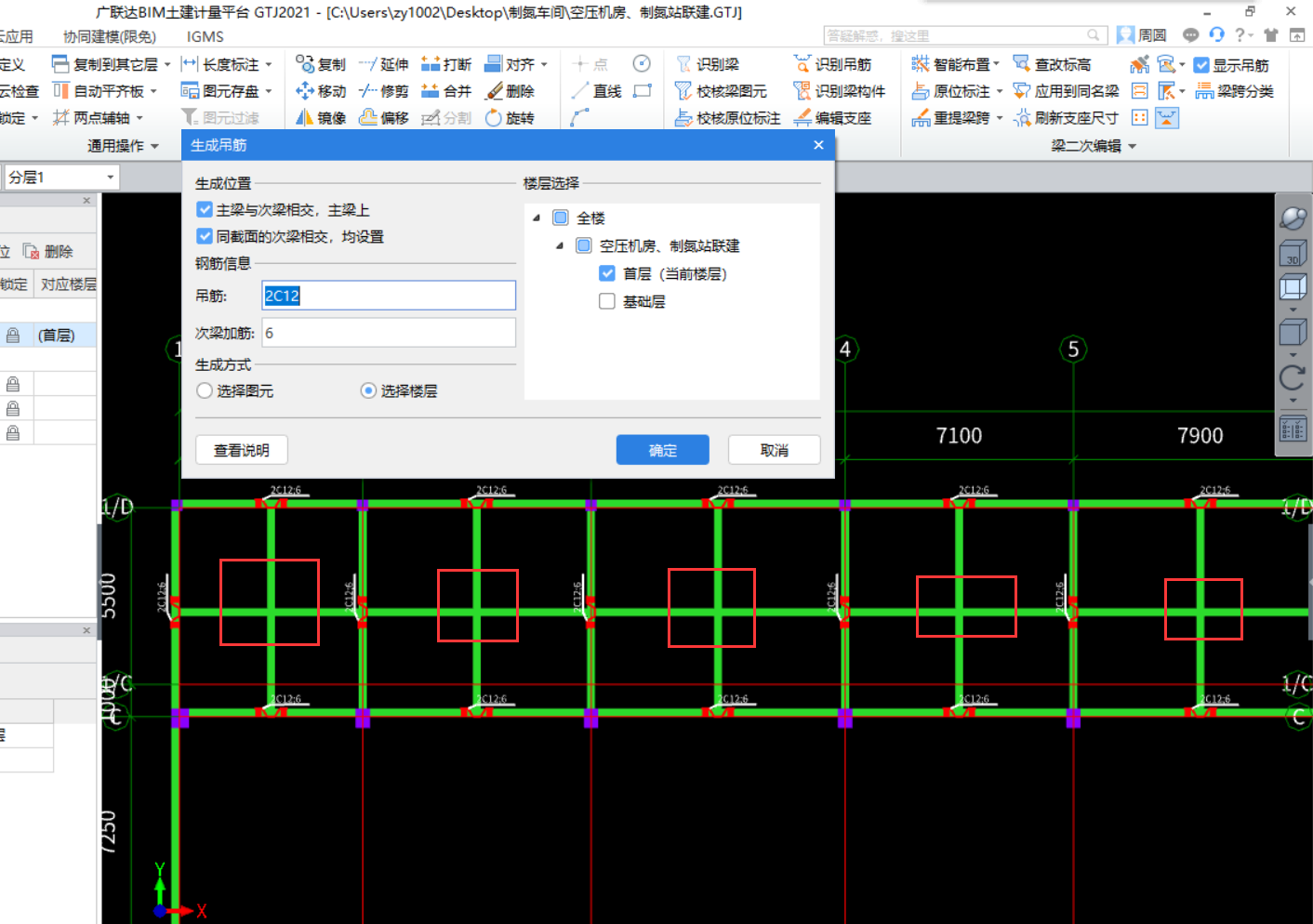Image resolution: width=1313 pixels, height=924 pixels.
Task: Click the 吊筋 input field
Action: pos(389,296)
